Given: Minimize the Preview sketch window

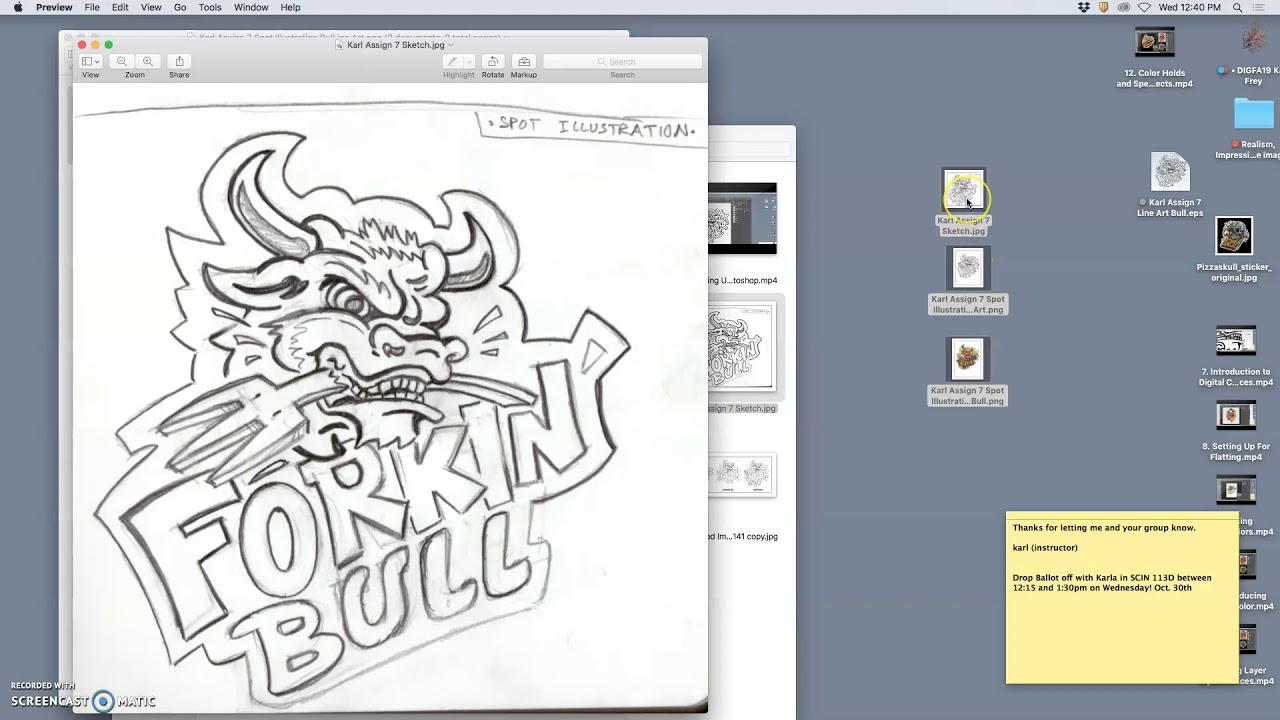Looking at the screenshot, I should 95,45.
